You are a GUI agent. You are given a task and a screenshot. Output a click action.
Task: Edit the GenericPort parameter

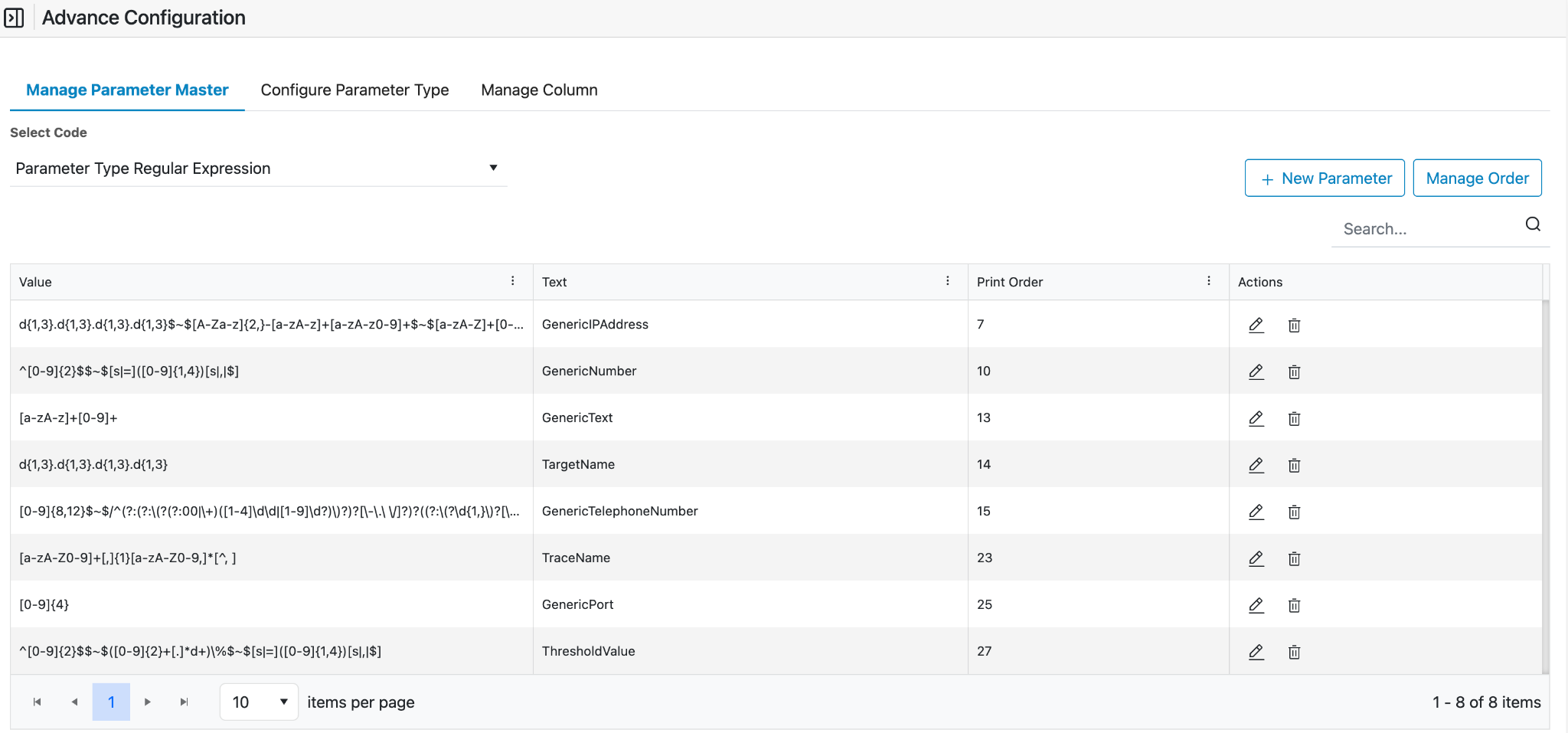tap(1256, 605)
